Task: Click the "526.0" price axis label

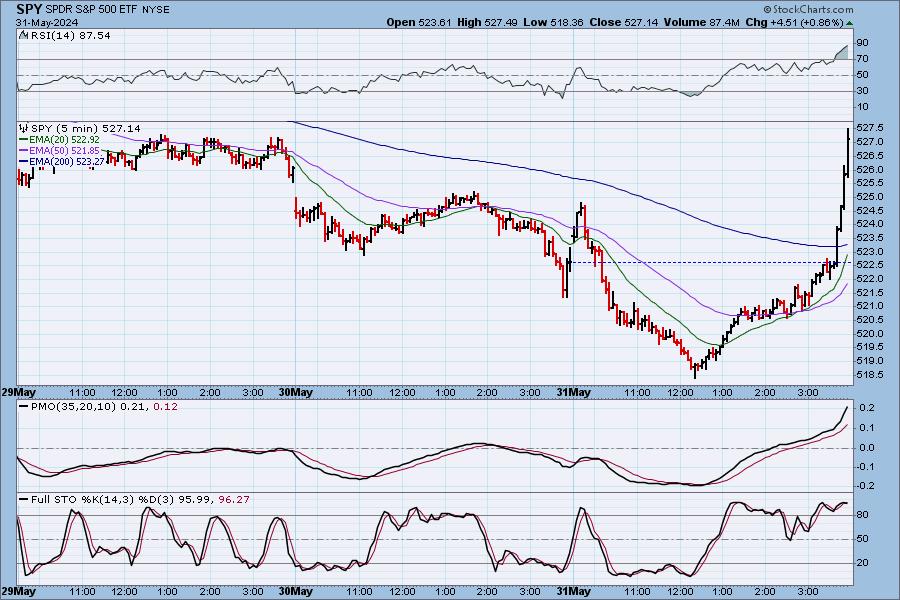Action: [869, 169]
